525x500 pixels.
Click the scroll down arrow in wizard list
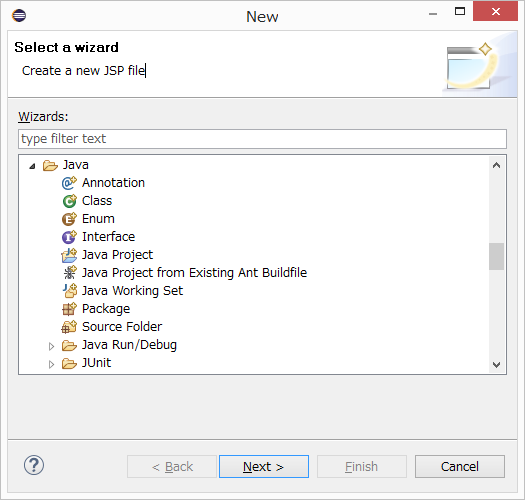(x=496, y=364)
